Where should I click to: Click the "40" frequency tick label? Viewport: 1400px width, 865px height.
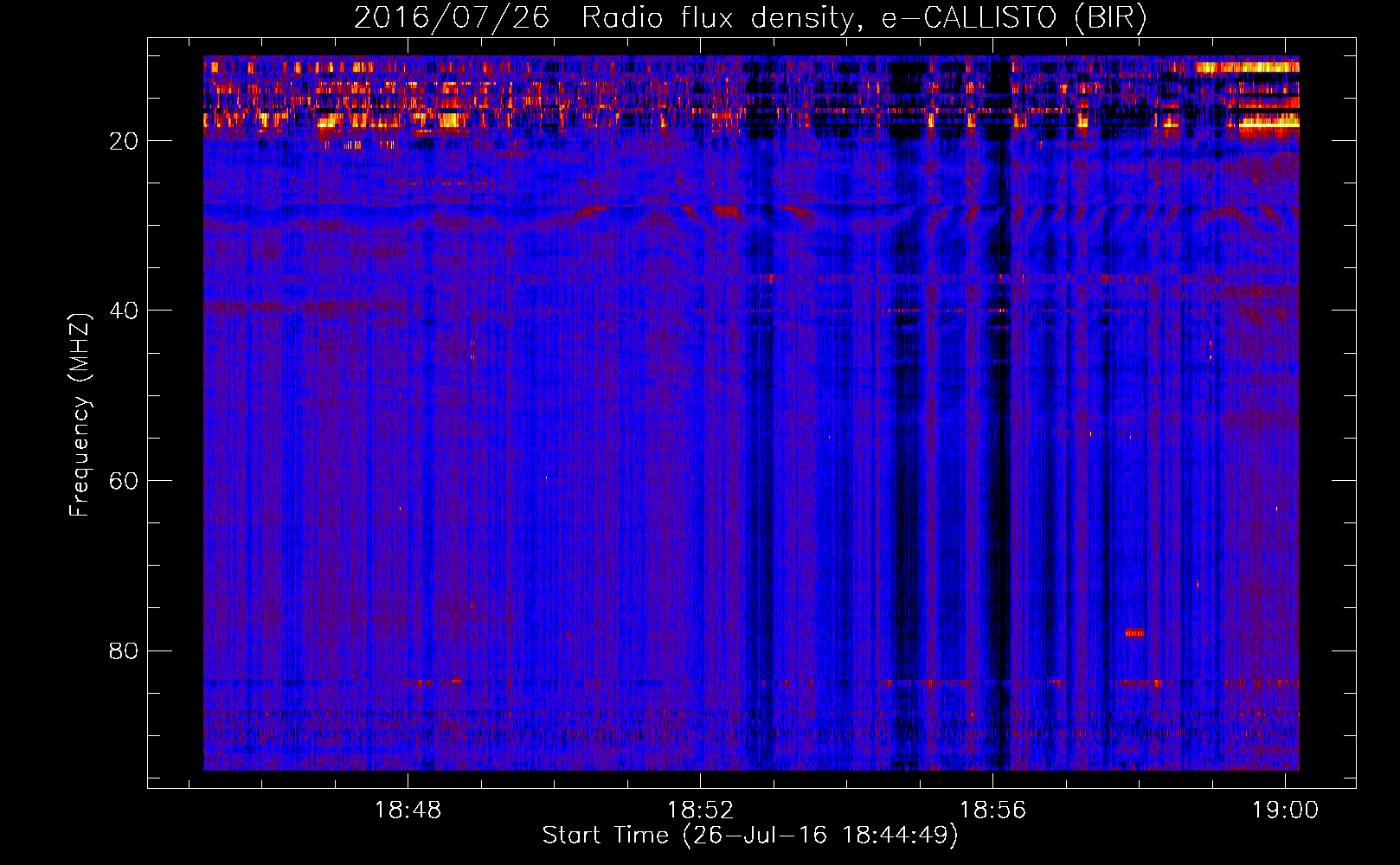[124, 311]
